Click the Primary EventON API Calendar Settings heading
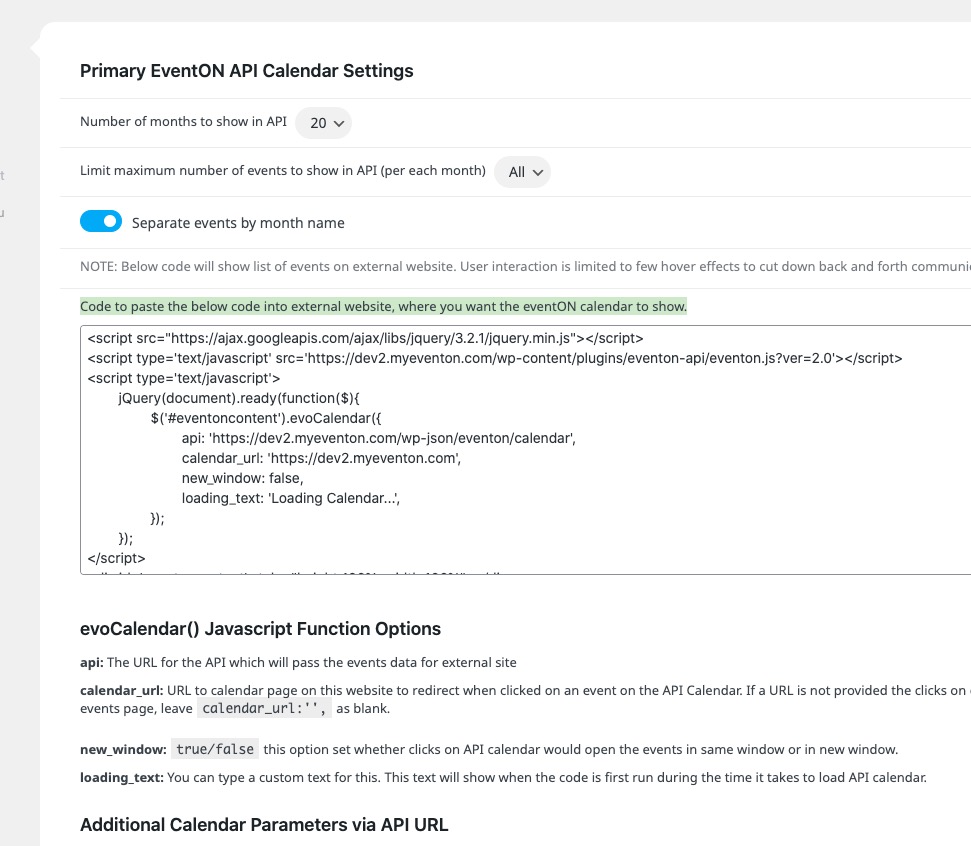 click(x=246, y=71)
